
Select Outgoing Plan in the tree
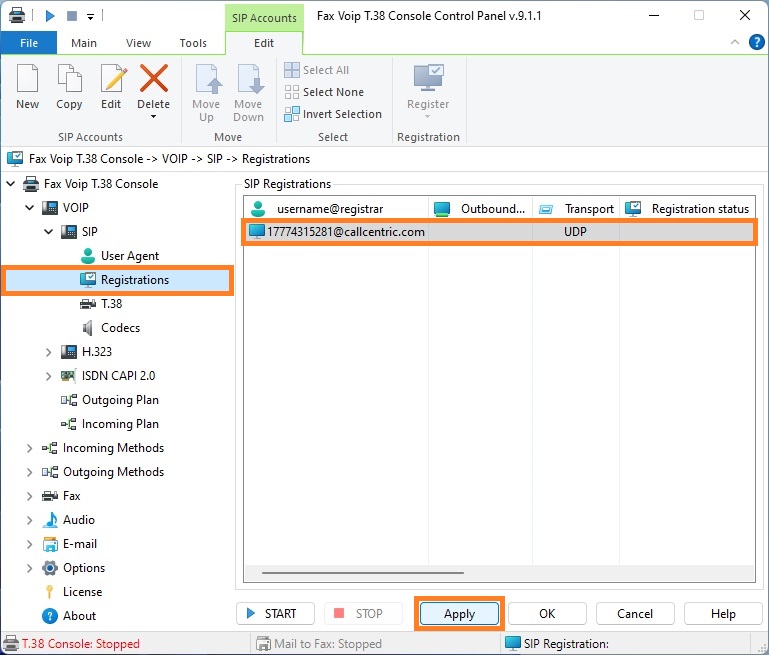(120, 400)
